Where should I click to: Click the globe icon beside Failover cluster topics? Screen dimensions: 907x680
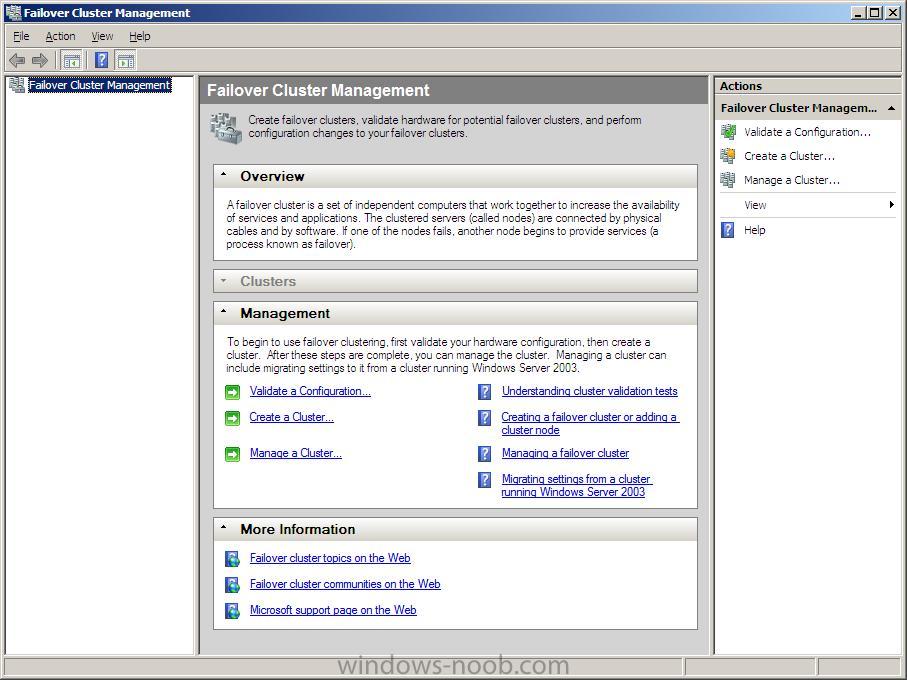(233, 559)
